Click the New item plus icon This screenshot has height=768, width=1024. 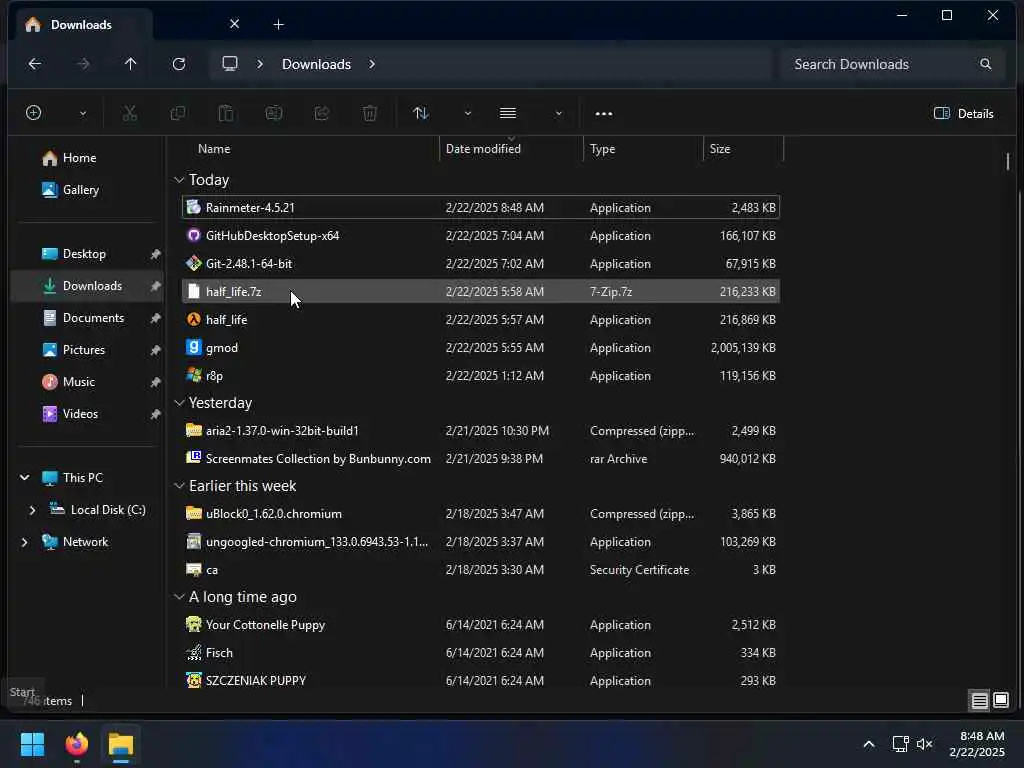tap(33, 113)
